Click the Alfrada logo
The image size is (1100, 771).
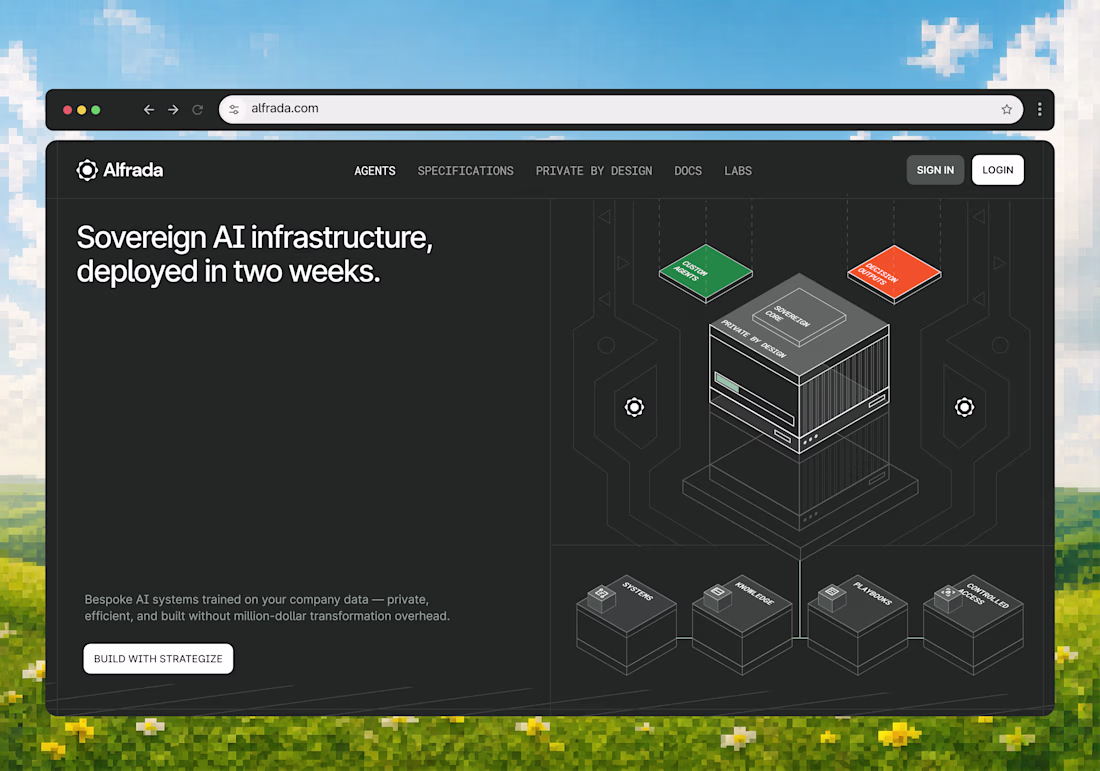(120, 170)
